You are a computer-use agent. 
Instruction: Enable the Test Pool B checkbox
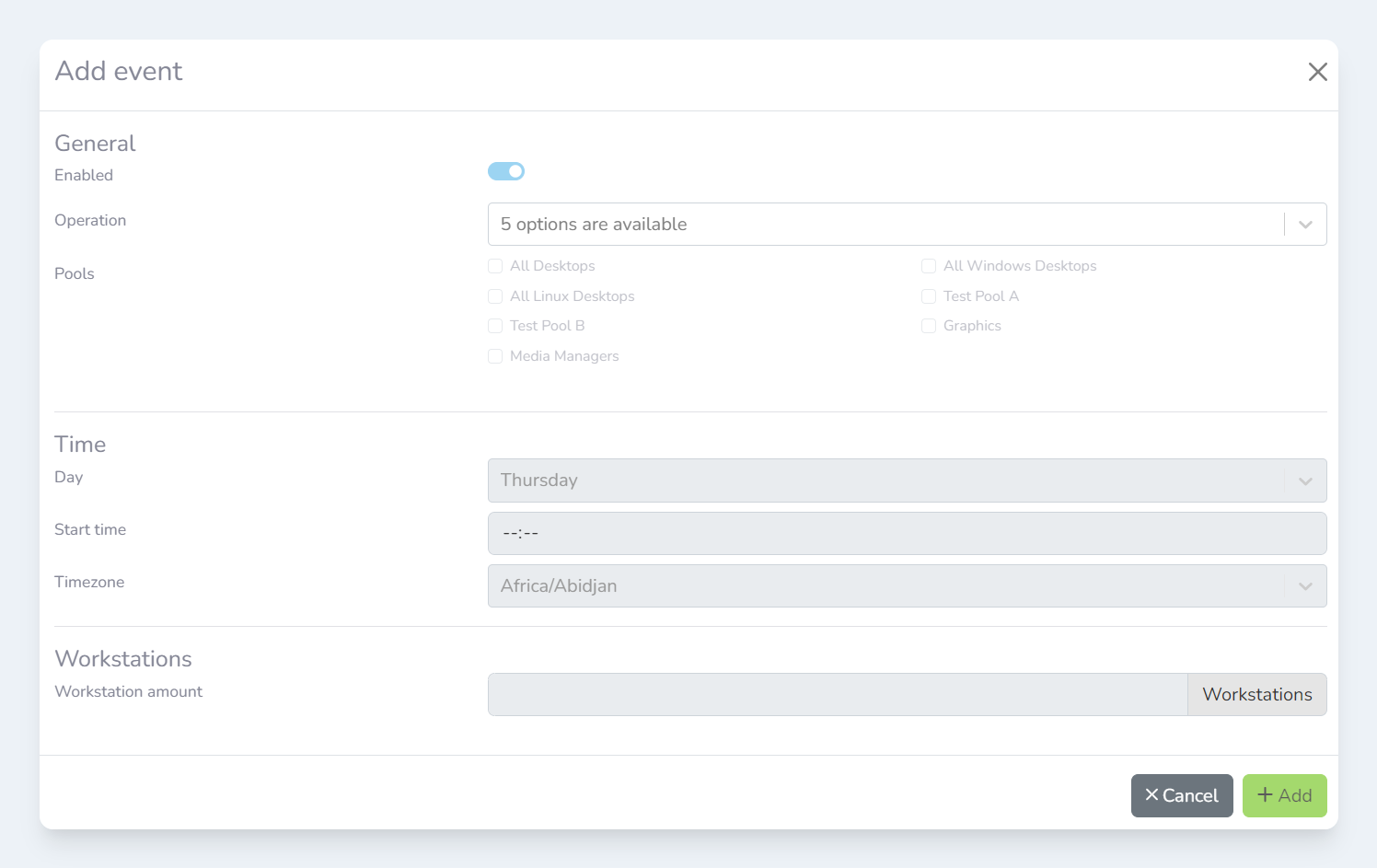495,326
